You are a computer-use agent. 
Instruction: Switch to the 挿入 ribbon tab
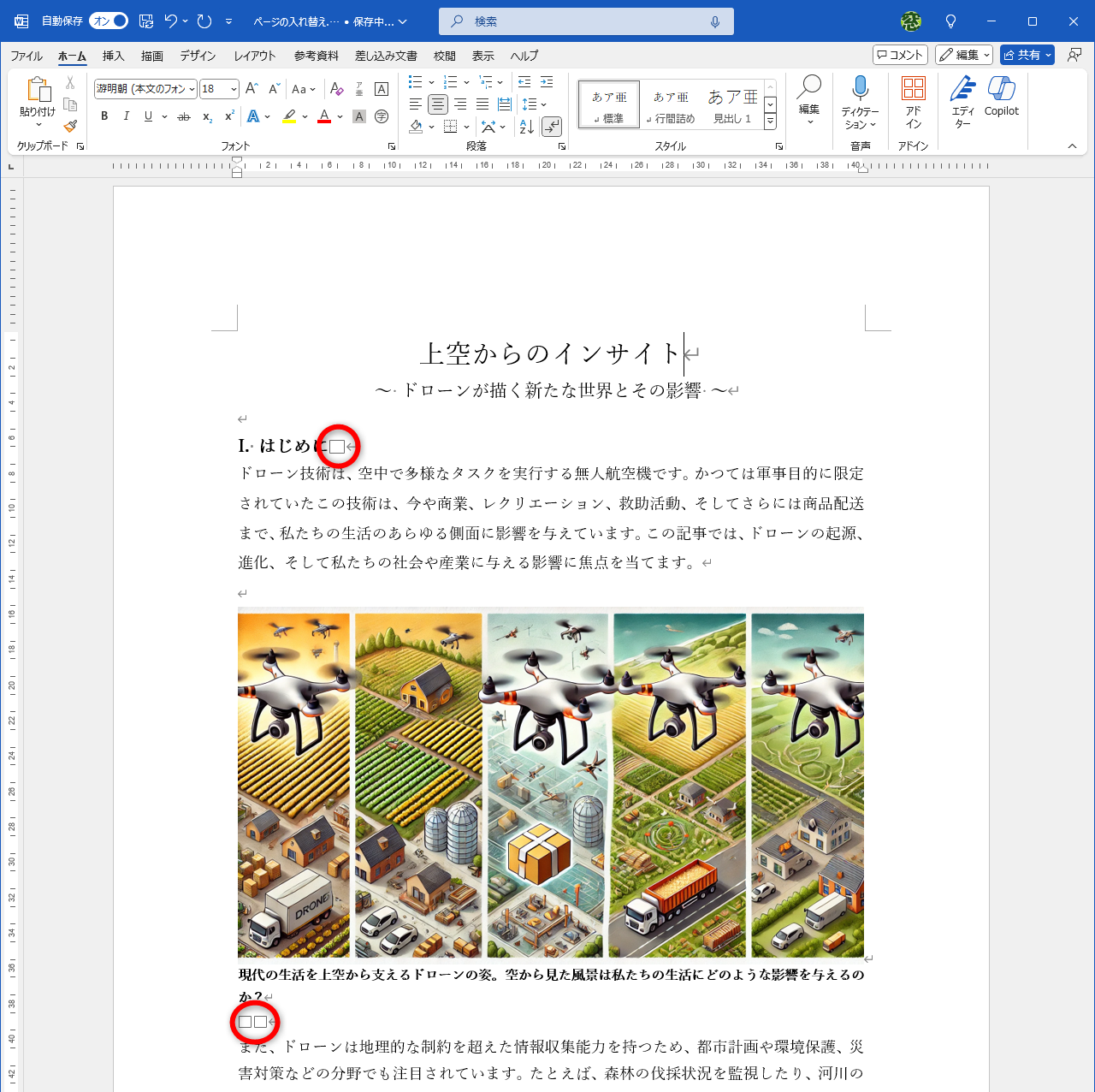point(112,56)
